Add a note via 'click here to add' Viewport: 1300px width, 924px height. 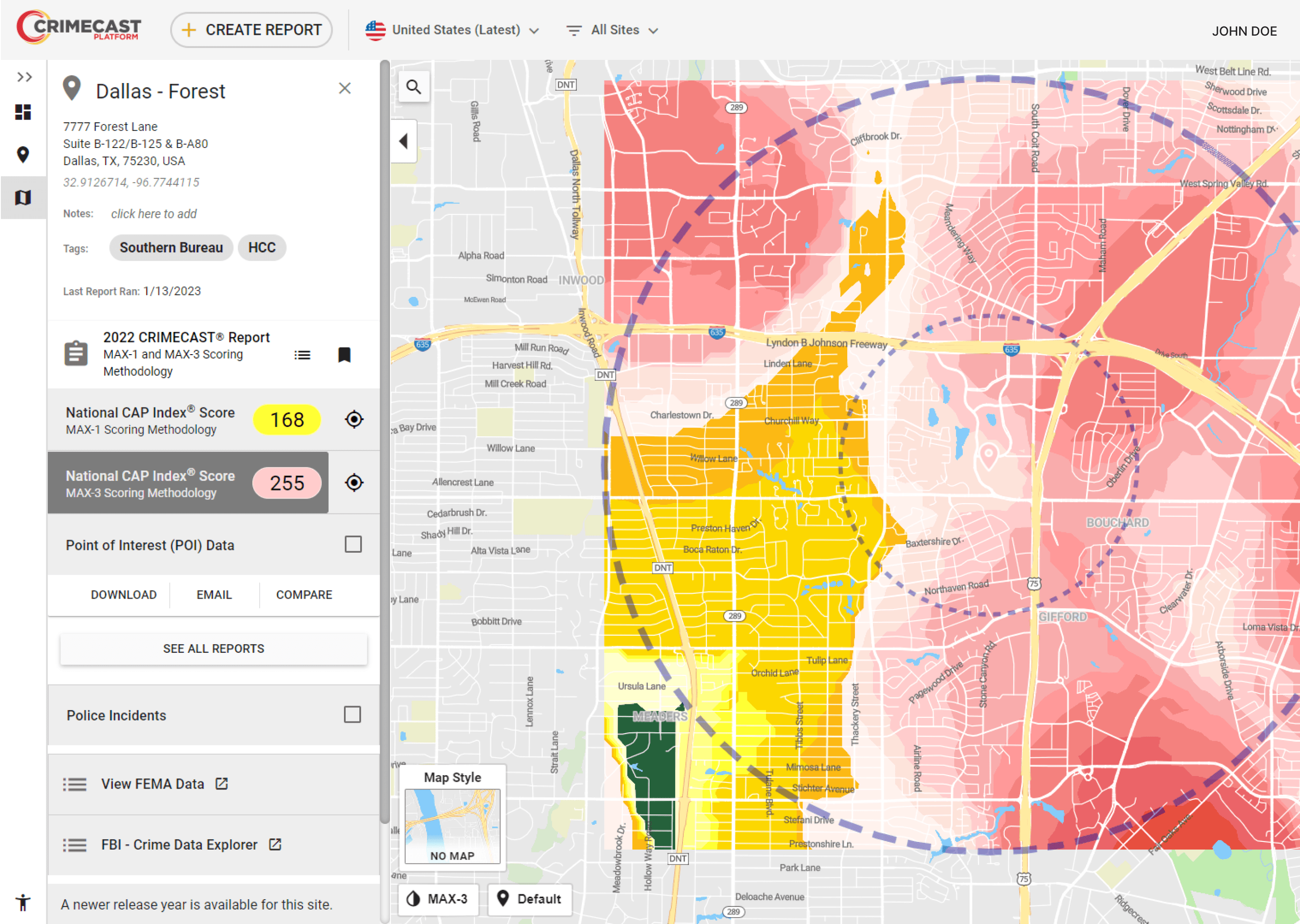(153, 214)
